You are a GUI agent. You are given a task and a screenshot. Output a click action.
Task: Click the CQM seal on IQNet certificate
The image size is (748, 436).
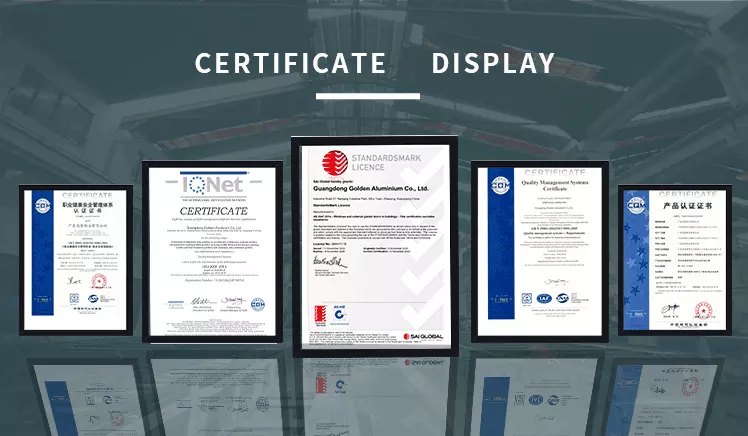click(x=258, y=304)
